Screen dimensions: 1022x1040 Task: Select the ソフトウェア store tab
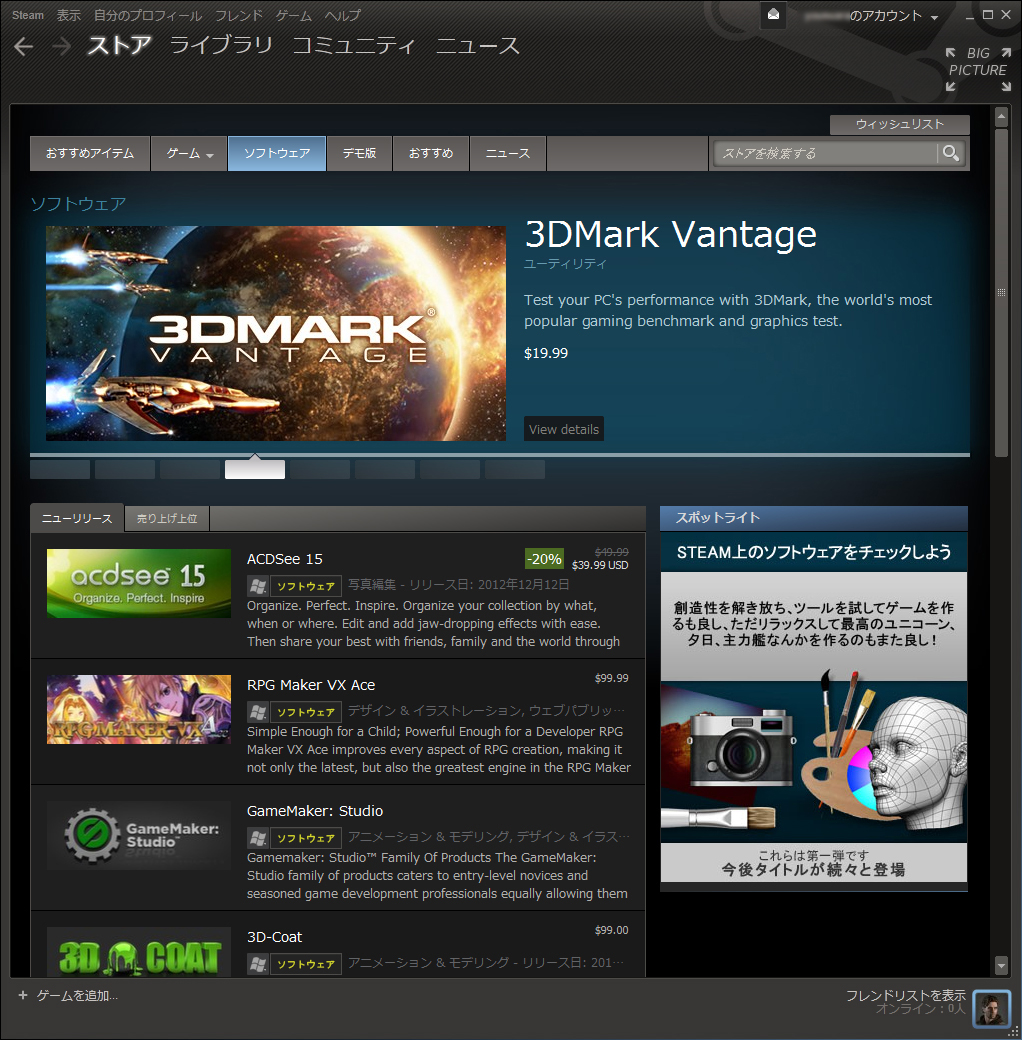[x=277, y=154]
